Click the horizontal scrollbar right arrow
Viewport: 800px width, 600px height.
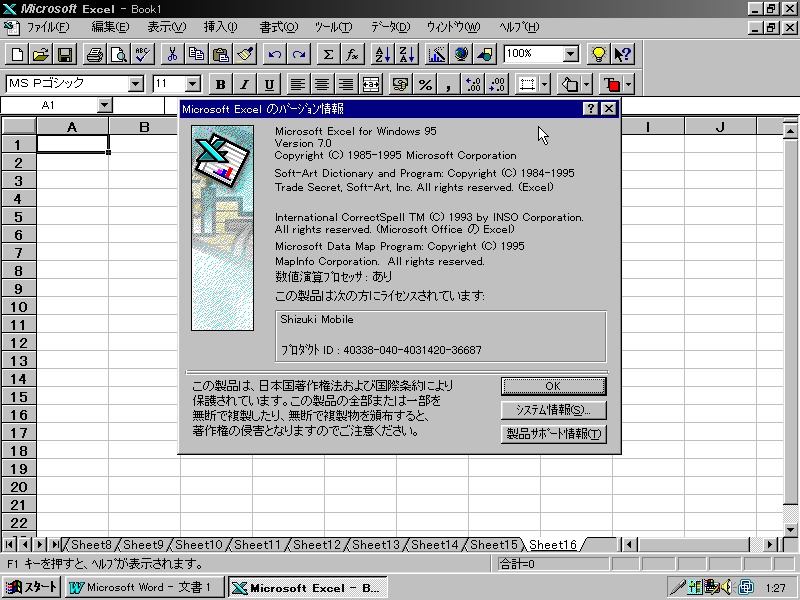click(x=770, y=545)
